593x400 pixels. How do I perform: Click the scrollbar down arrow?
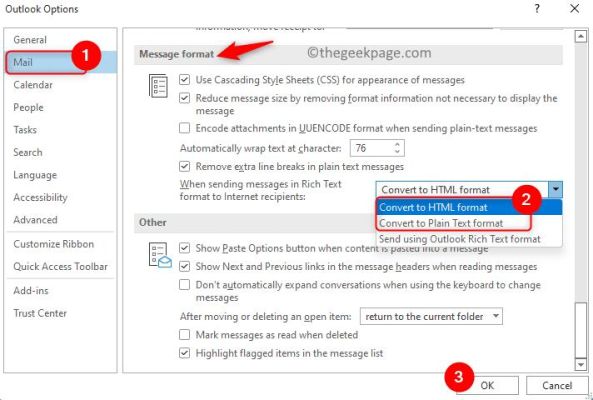click(580, 364)
